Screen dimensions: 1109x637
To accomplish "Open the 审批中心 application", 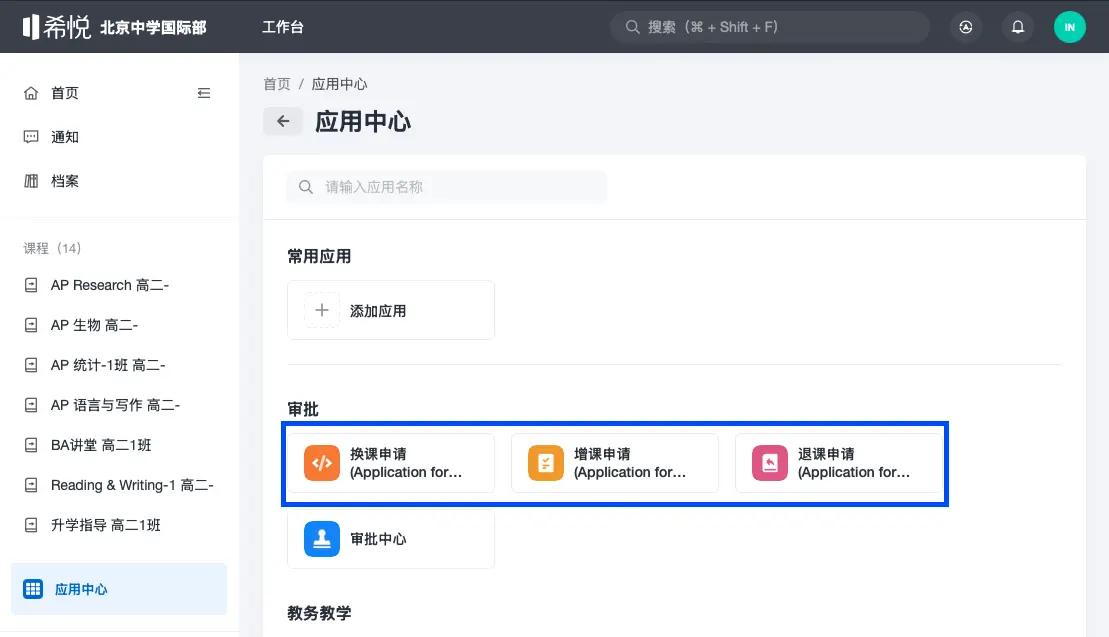I will tap(391, 539).
